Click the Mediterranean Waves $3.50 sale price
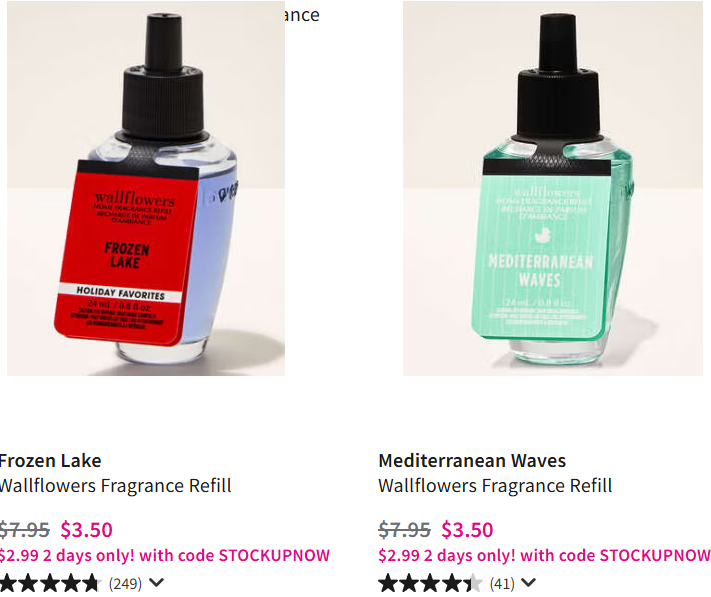The height and width of the screenshot is (597, 711). (467, 529)
